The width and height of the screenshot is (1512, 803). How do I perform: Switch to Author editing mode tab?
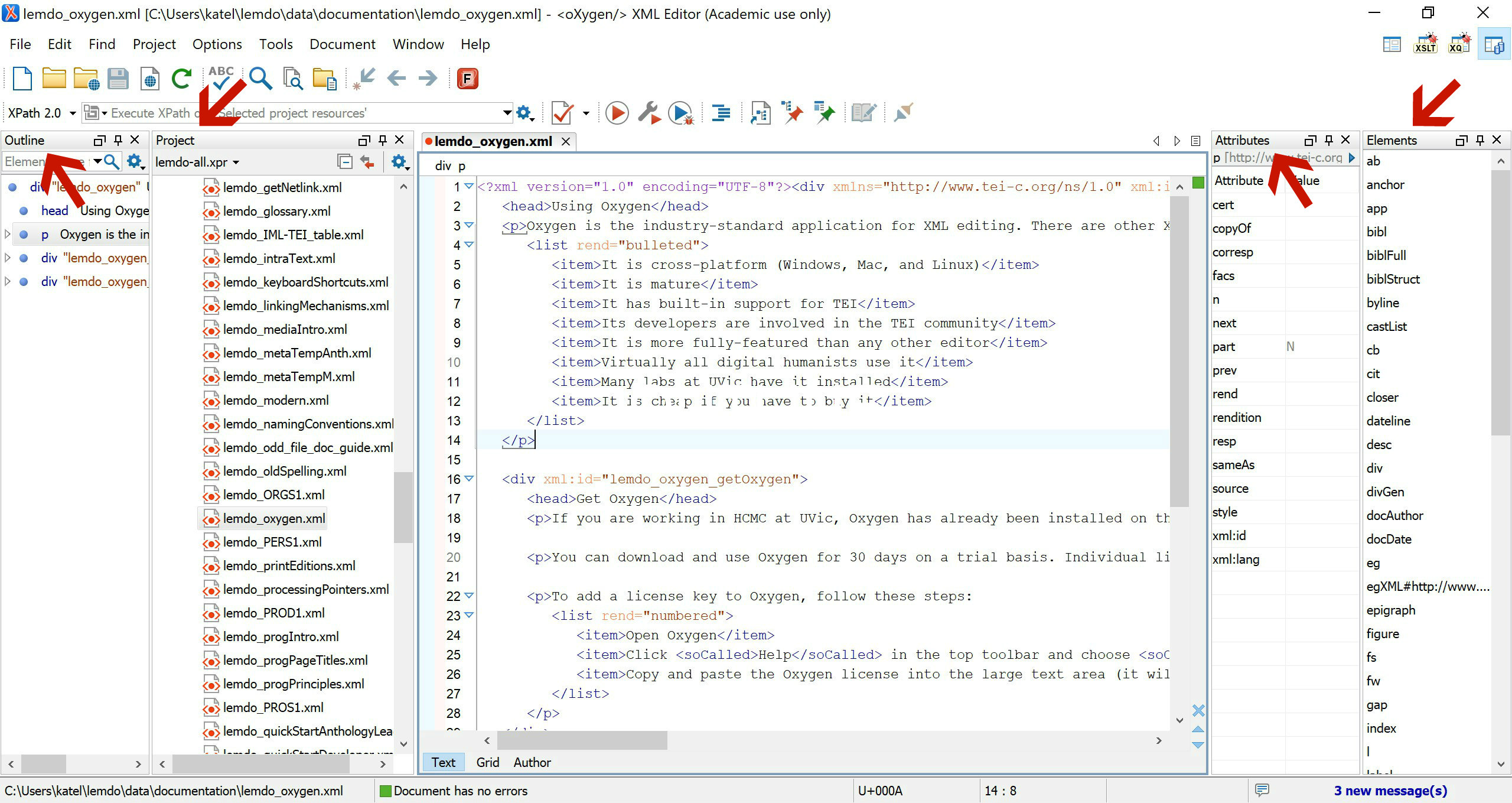coord(532,762)
